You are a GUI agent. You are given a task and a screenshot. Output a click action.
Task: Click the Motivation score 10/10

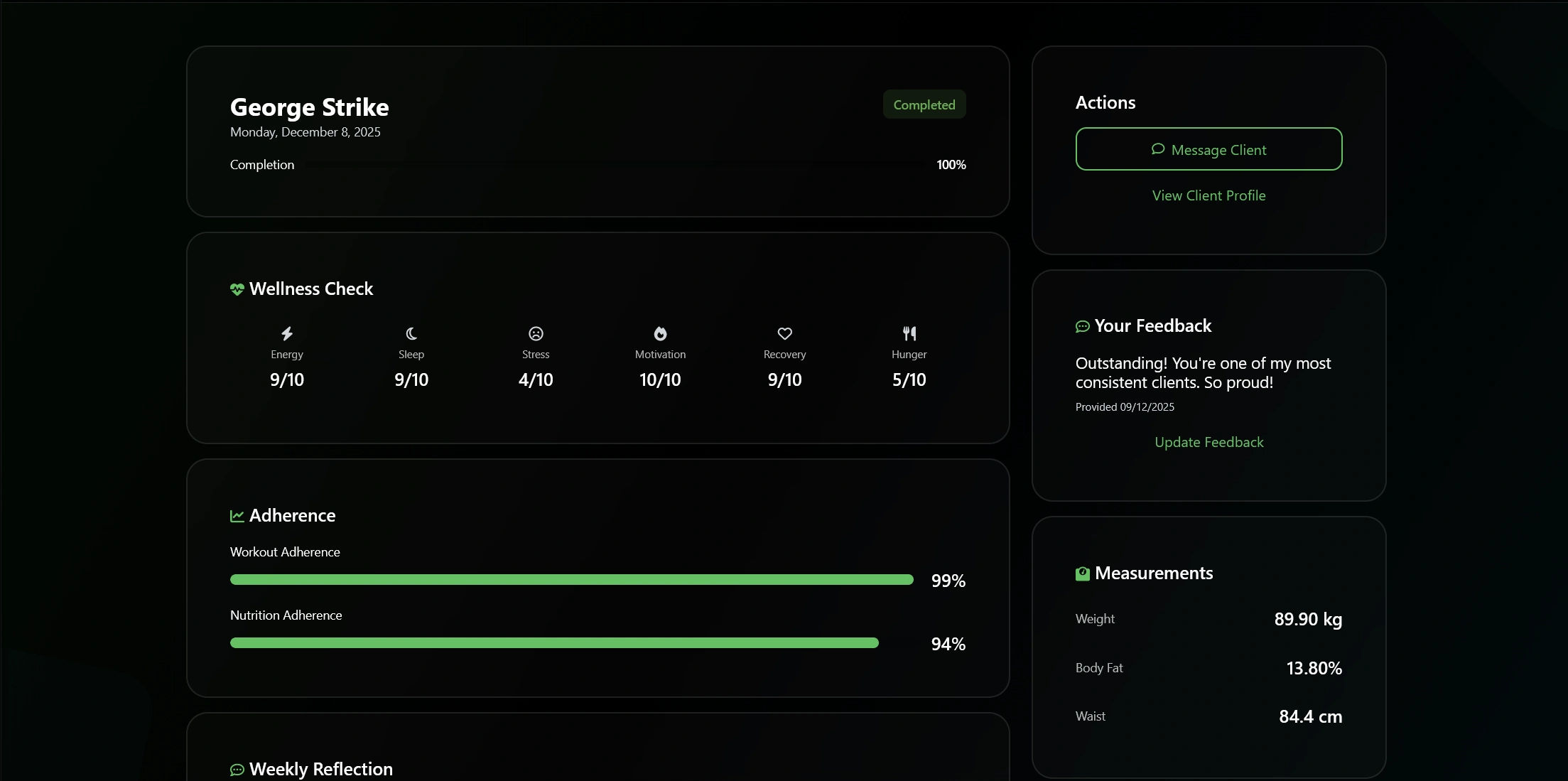660,380
